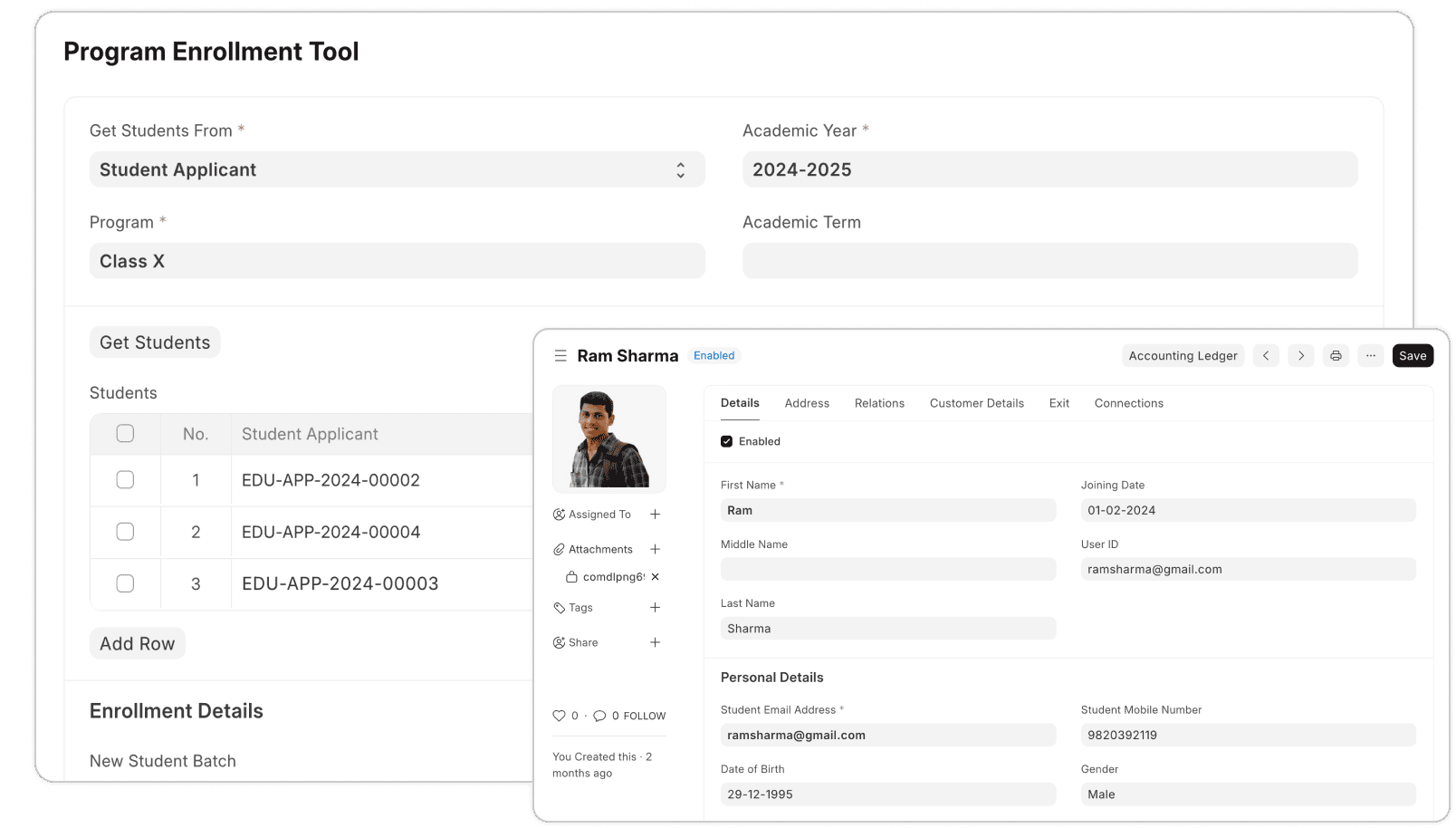Go to next student record arrow

pyautogui.click(x=1300, y=356)
